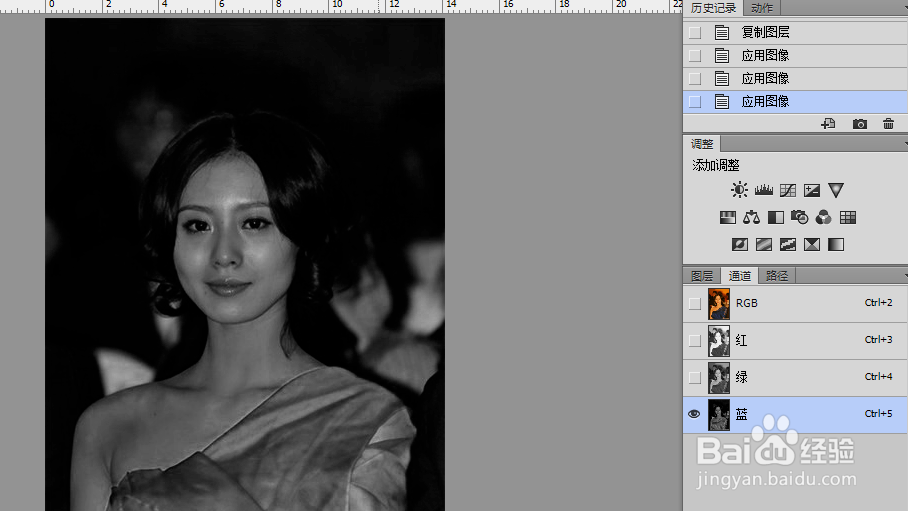908x511 pixels.
Task: Select the 复制图层 history state
Action: point(795,32)
